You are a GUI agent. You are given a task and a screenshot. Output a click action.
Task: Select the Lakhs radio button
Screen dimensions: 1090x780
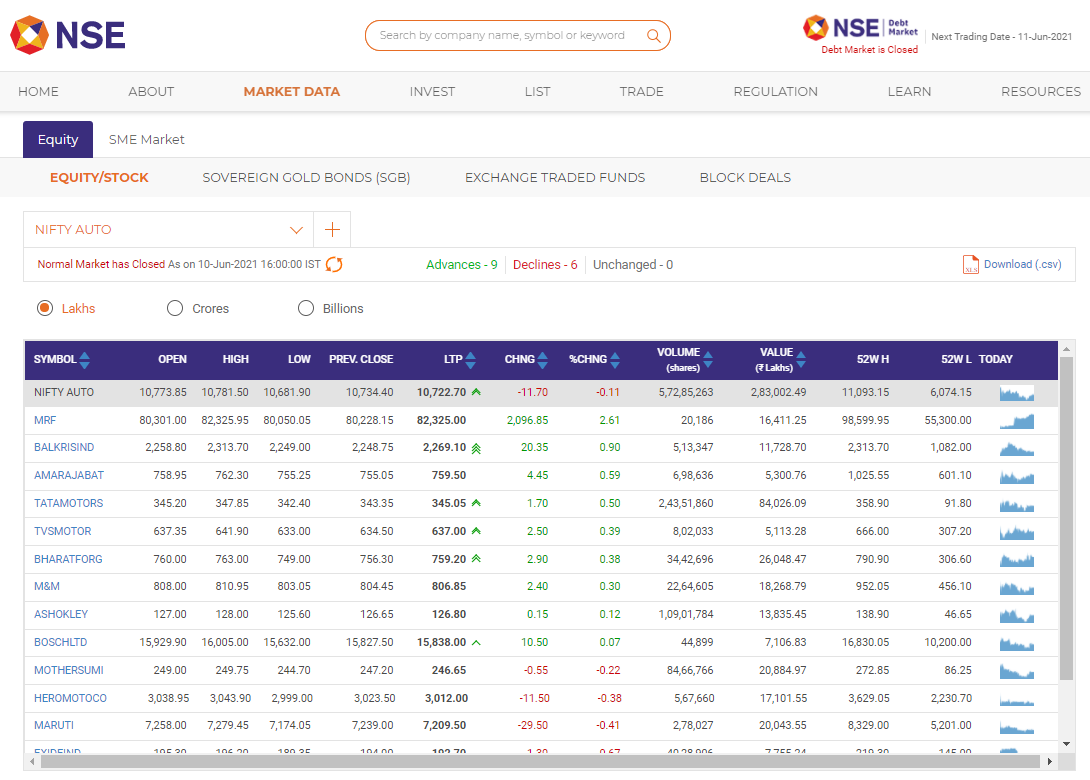pos(44,308)
